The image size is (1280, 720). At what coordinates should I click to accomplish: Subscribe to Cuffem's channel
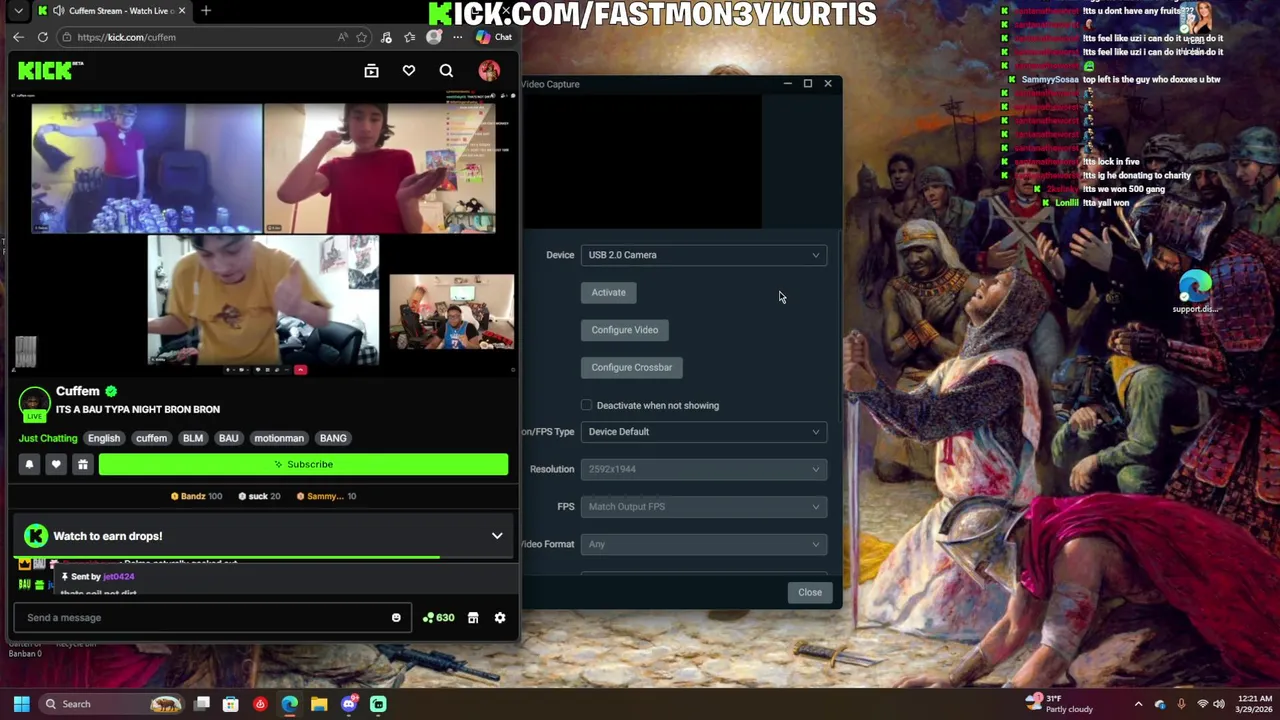[303, 464]
